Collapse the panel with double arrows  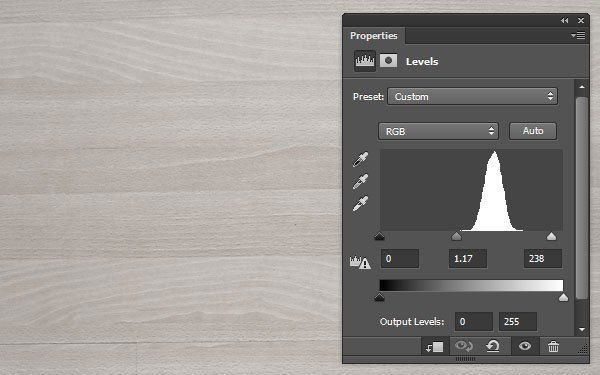click(x=564, y=21)
